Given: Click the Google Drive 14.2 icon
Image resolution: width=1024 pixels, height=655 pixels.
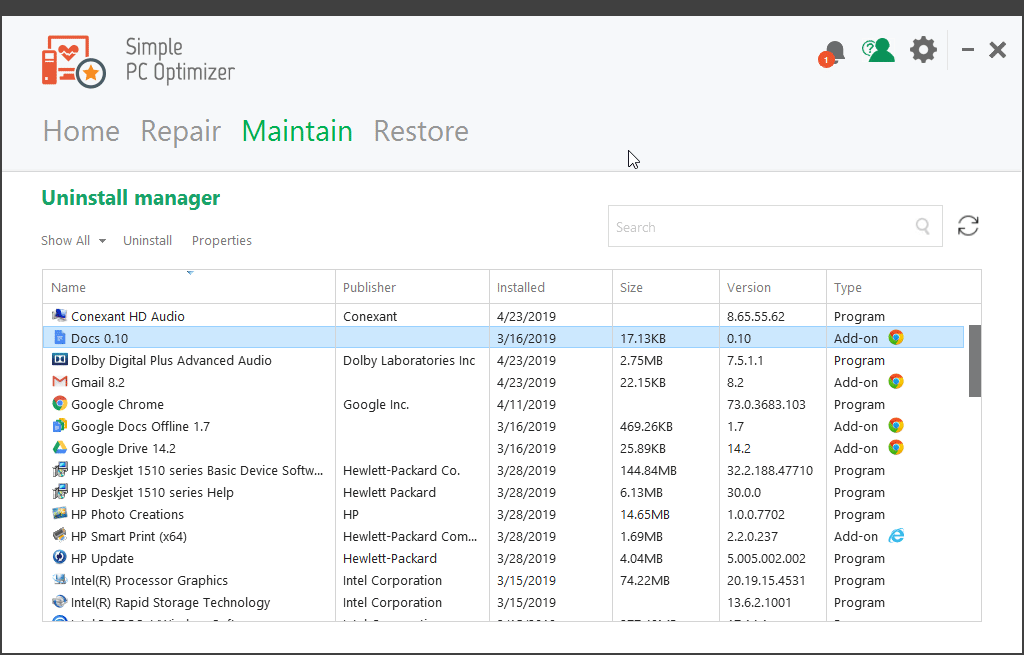Looking at the screenshot, I should (x=59, y=448).
